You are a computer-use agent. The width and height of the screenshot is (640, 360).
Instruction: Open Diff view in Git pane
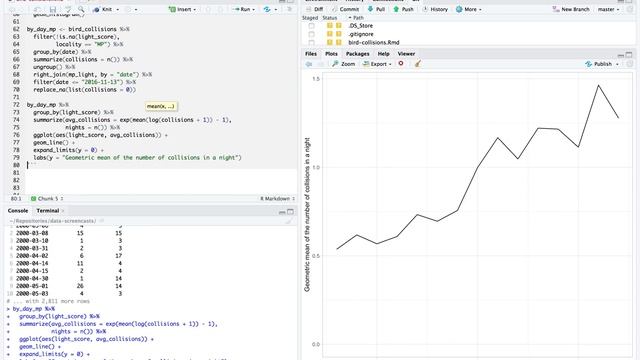pyautogui.click(x=314, y=9)
